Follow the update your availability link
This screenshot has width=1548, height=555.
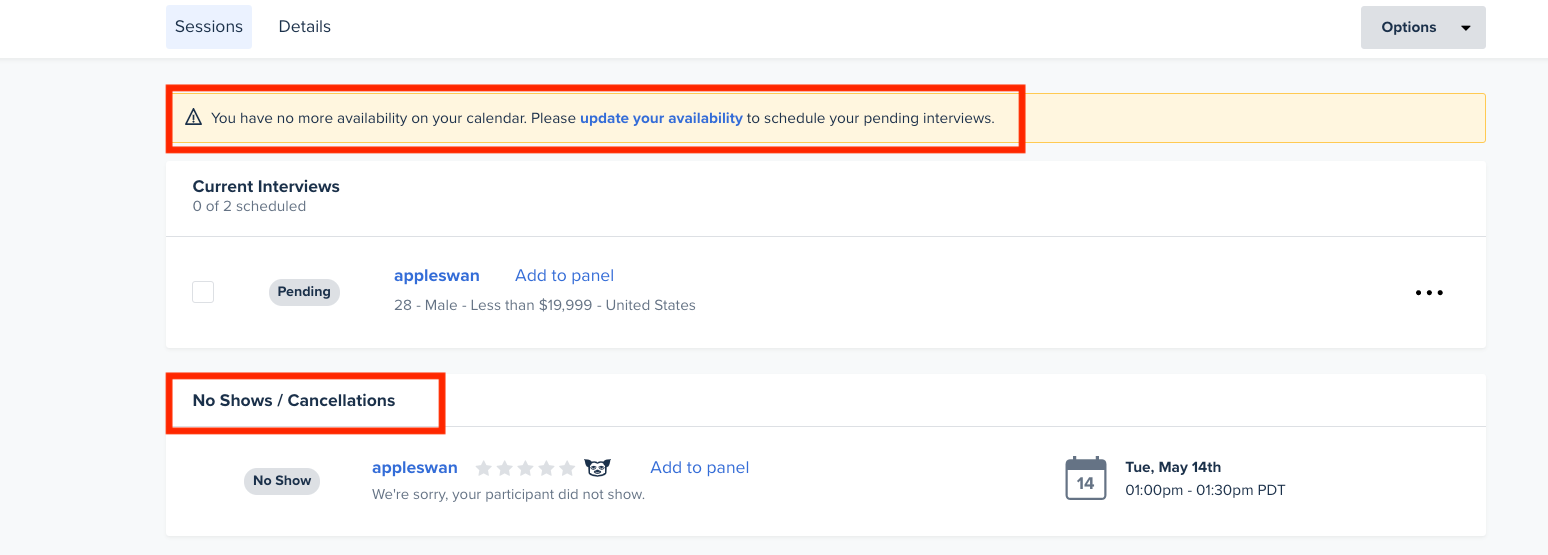(661, 118)
